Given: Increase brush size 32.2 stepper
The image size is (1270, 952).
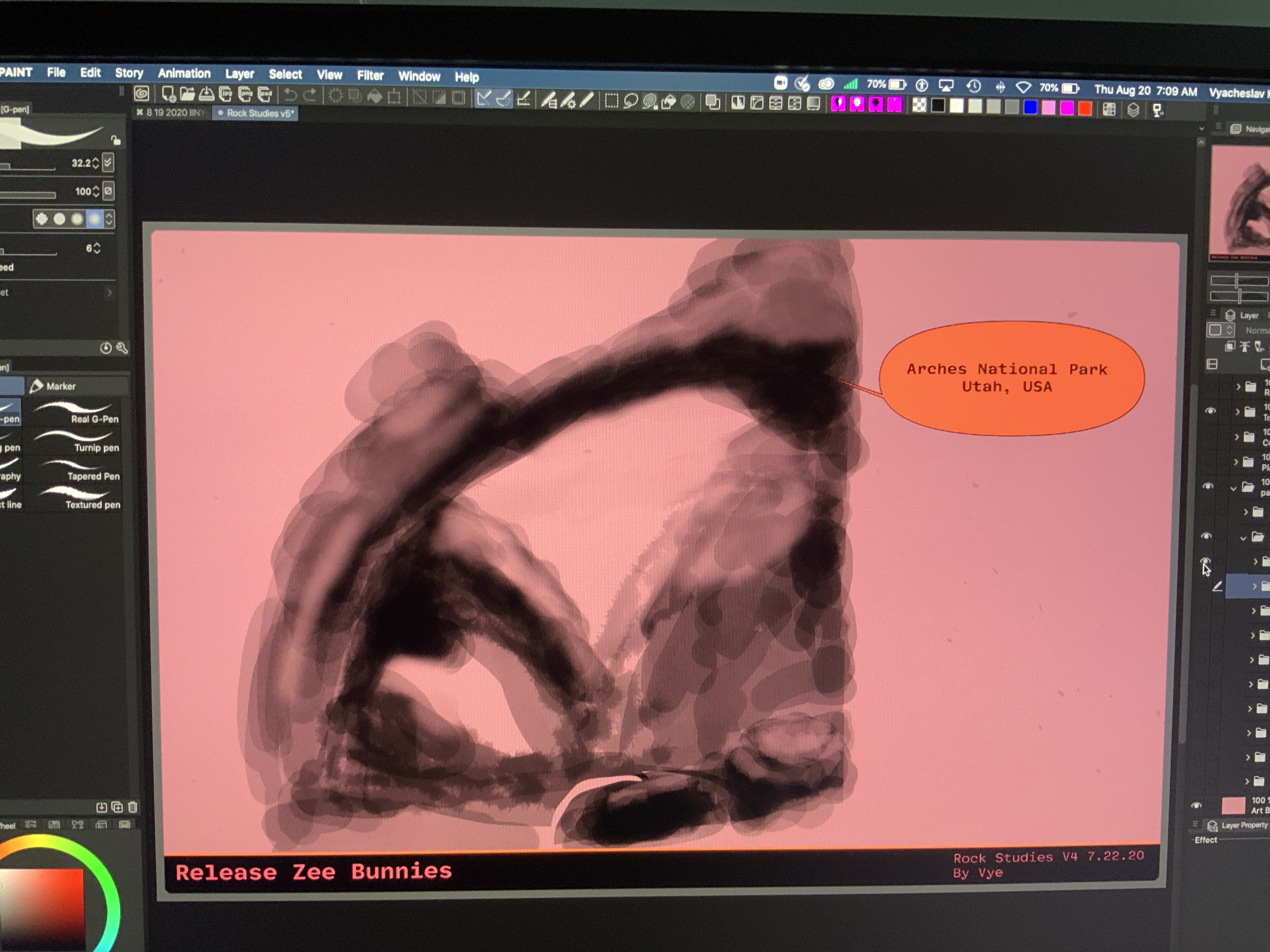Looking at the screenshot, I should click(95, 160).
